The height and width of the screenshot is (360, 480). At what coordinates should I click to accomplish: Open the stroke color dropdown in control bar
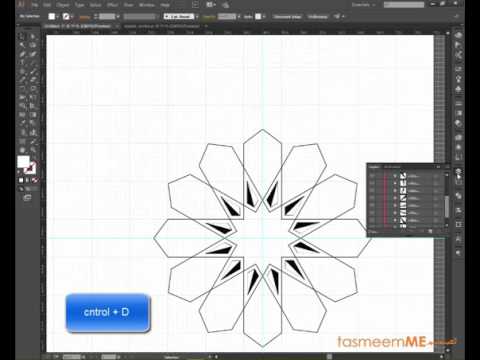[72, 16]
